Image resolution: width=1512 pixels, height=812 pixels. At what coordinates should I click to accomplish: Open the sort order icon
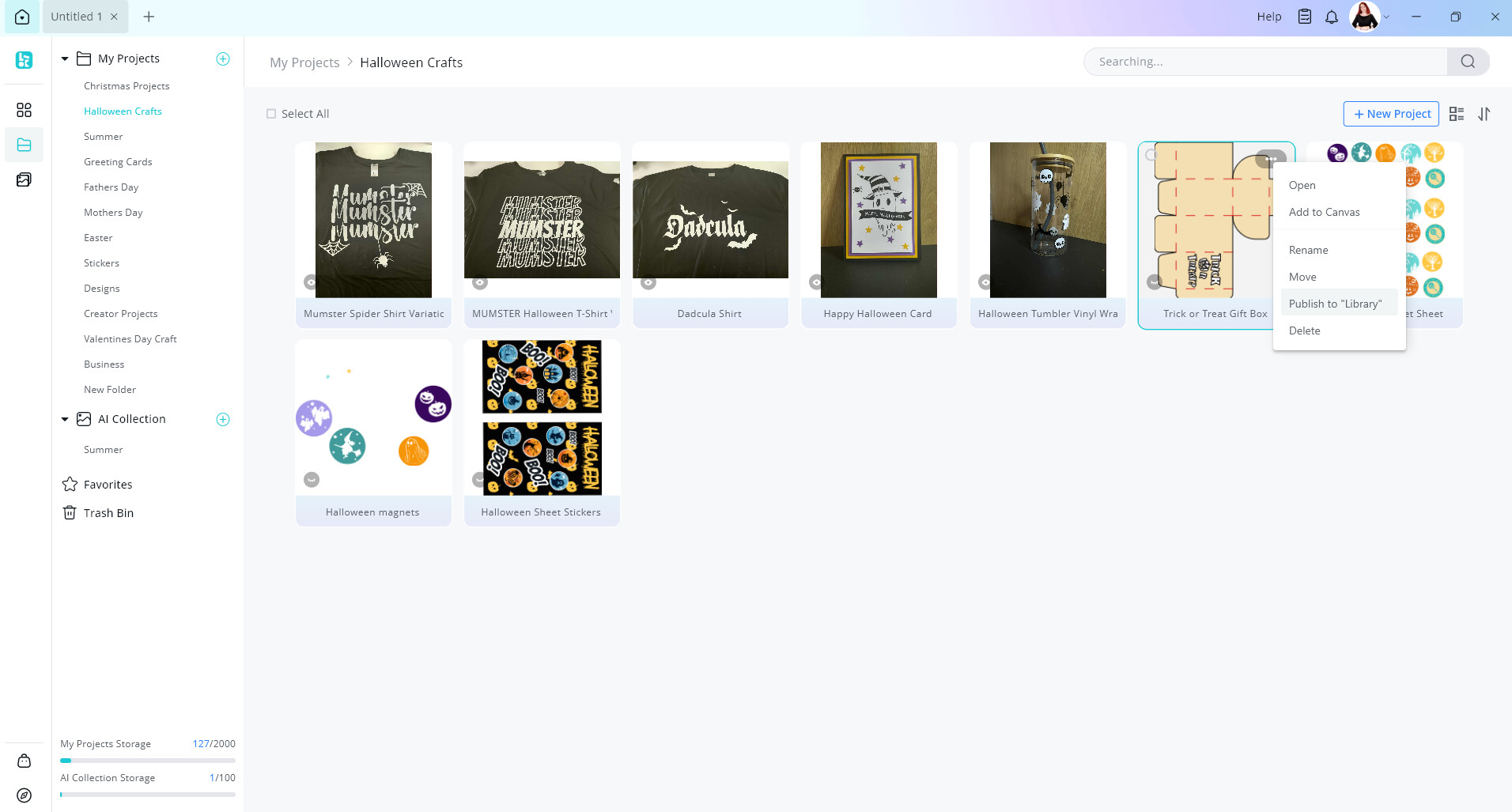tap(1484, 114)
